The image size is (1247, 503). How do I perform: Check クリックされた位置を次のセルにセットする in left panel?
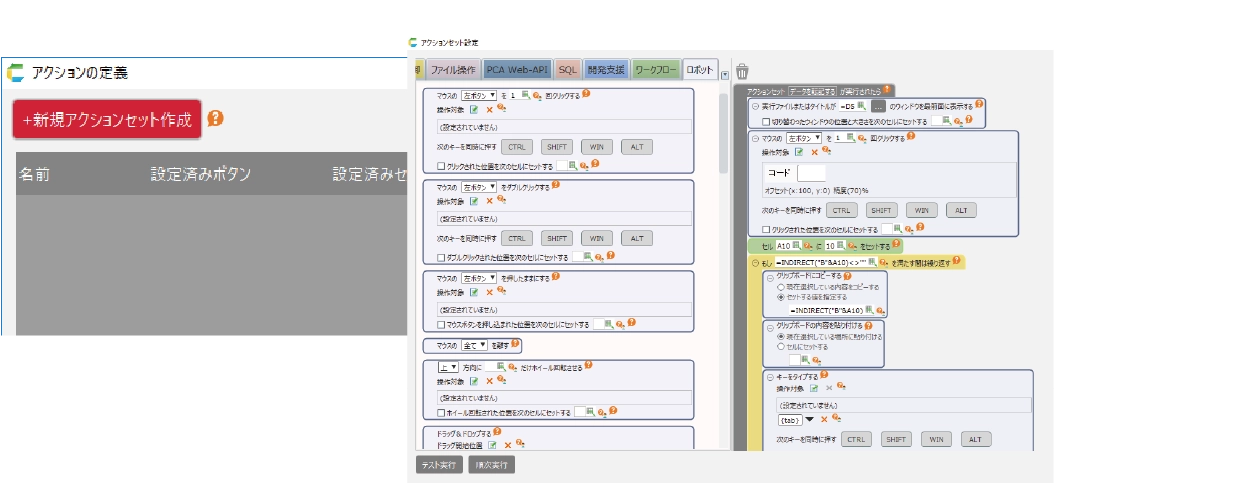441,166
